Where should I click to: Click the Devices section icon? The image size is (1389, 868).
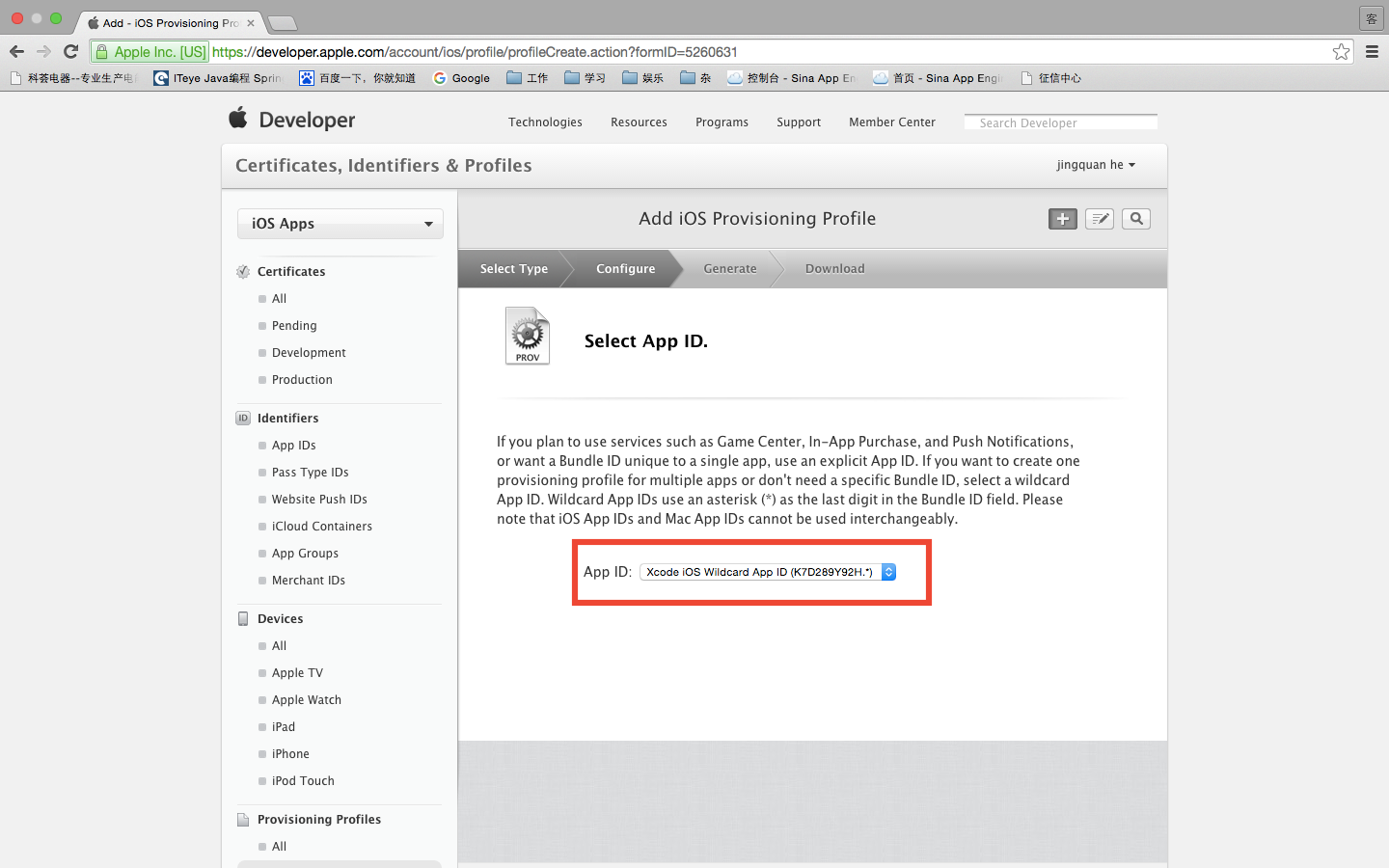tap(243, 619)
